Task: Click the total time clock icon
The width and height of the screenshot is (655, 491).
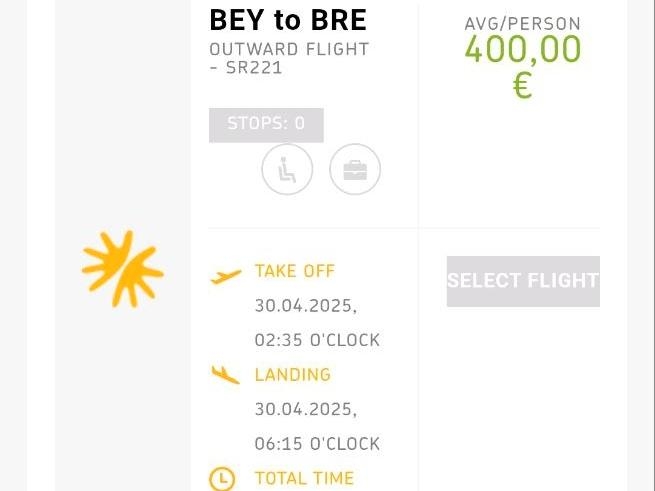Action: coord(222,478)
